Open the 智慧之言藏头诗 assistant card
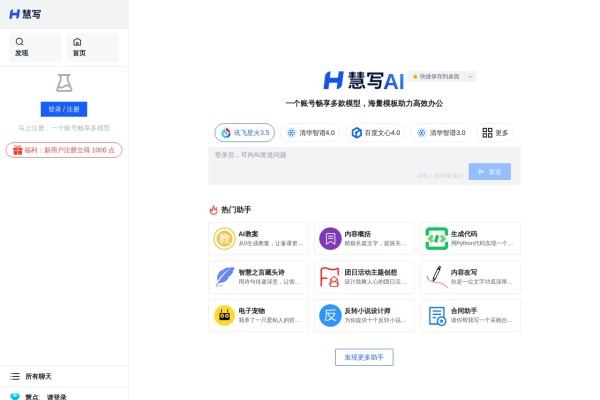This screenshot has height=400, width=600. [x=258, y=277]
